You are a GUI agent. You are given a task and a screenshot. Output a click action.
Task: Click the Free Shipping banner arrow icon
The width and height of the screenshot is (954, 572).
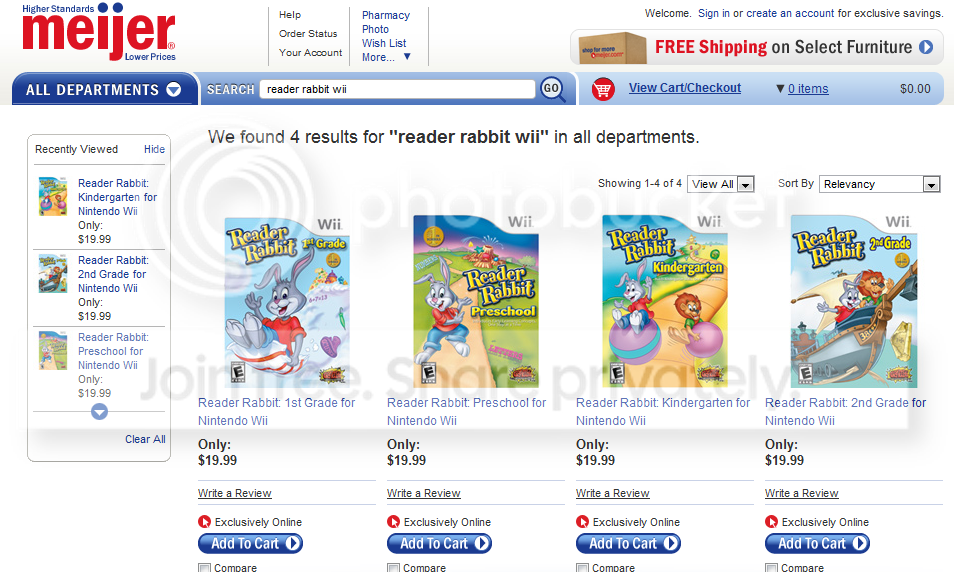point(926,47)
